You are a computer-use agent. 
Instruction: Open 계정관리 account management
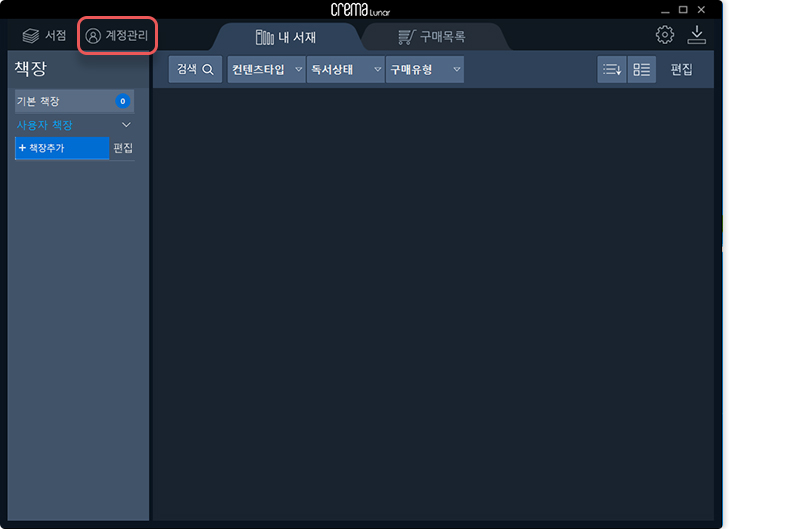[x=117, y=36]
